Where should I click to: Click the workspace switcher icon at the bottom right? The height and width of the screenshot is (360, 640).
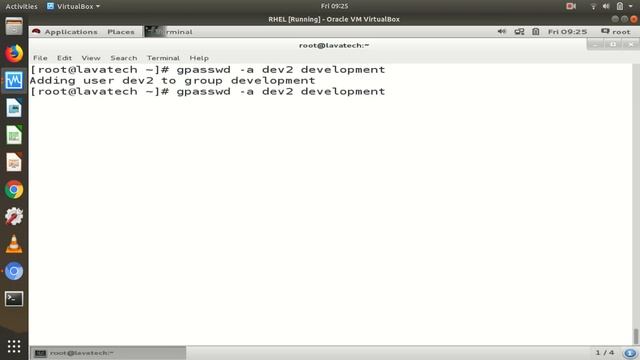[x=630, y=353]
